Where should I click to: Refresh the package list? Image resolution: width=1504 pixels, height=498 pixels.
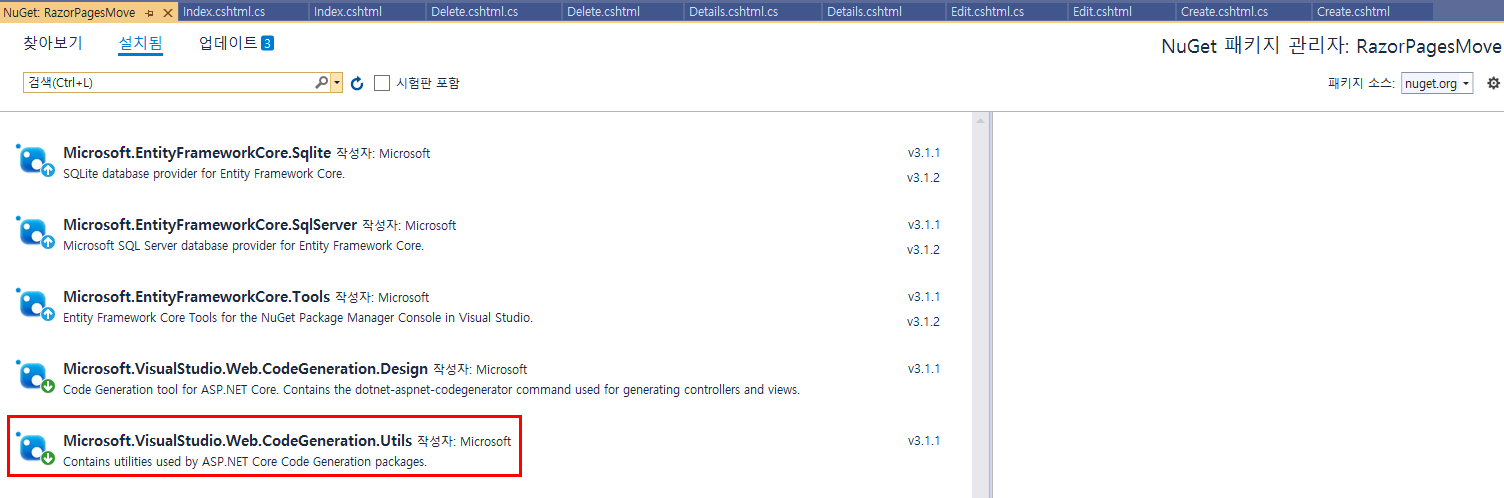coord(357,83)
